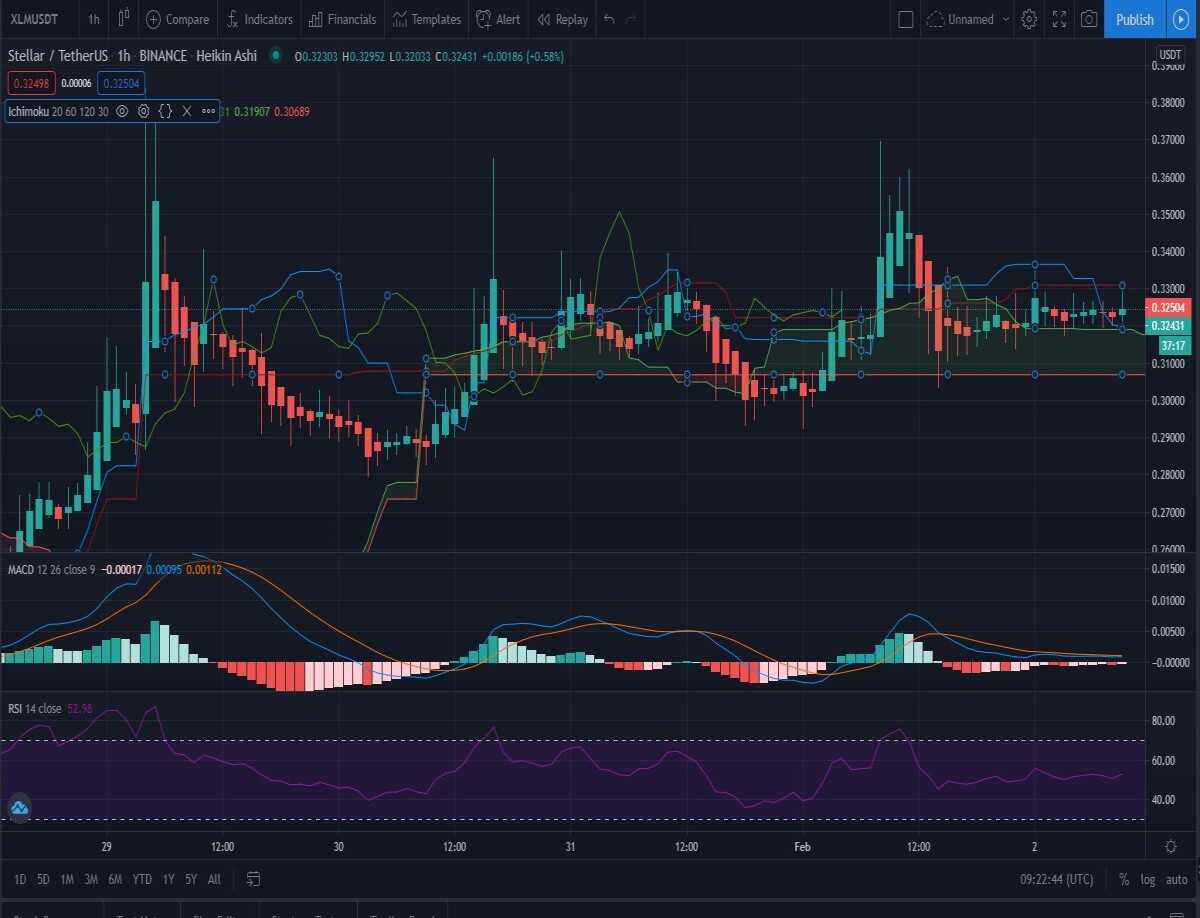This screenshot has height=918, width=1200.
Task: Click the Feb date label on time axis
Action: [802, 846]
